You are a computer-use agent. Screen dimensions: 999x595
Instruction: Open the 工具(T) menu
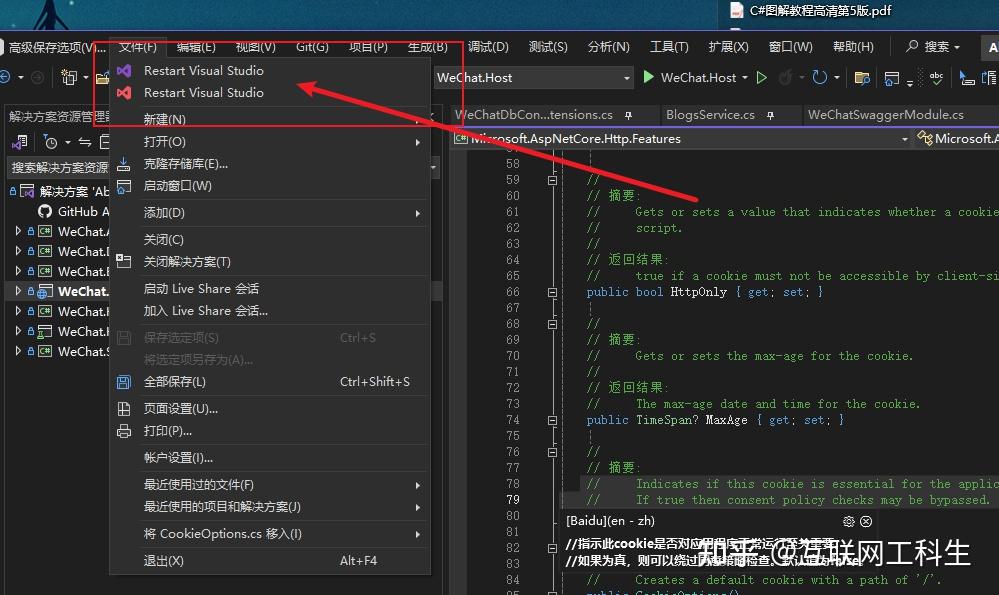(669, 47)
